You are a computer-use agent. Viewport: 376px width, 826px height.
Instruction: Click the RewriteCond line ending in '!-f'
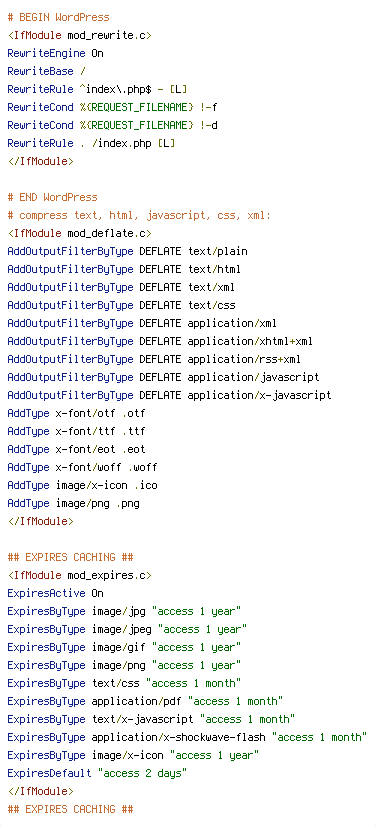(x=113, y=107)
